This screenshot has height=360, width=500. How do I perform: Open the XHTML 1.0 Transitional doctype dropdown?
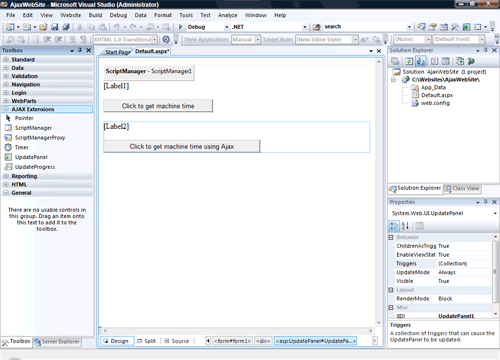(x=154, y=40)
